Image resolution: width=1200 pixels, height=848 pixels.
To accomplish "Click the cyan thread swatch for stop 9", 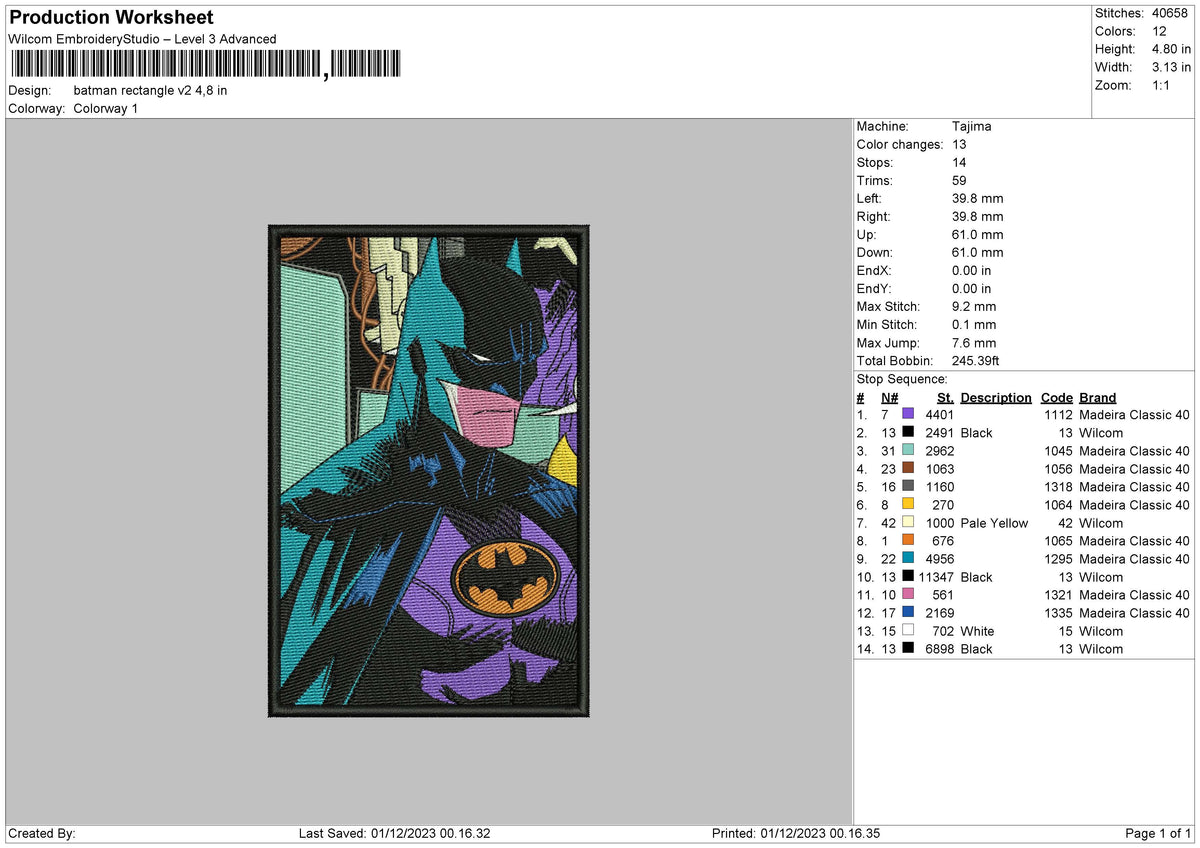I will pos(908,558).
